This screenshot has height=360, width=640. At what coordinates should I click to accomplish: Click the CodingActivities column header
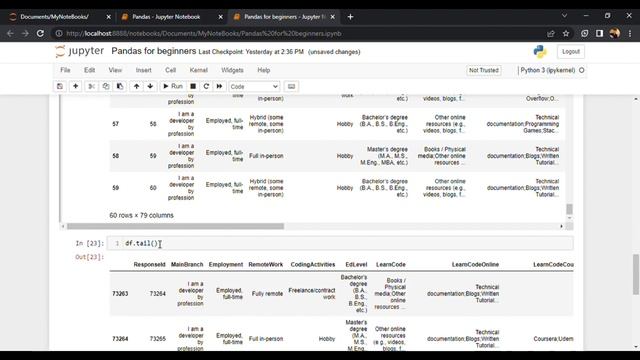(313, 264)
